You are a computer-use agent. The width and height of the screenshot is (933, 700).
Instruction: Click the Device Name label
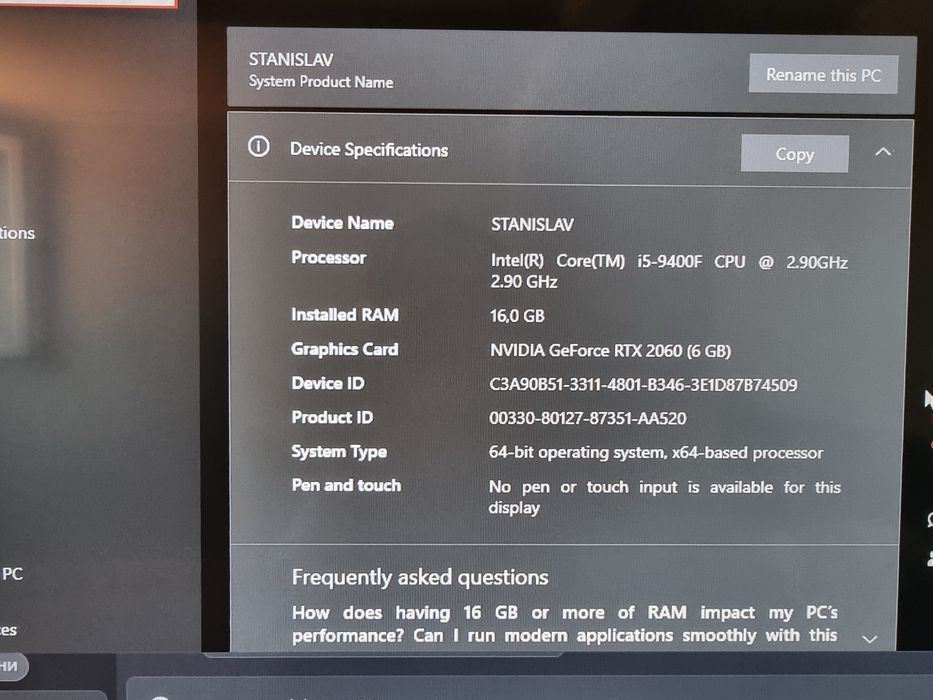(343, 223)
